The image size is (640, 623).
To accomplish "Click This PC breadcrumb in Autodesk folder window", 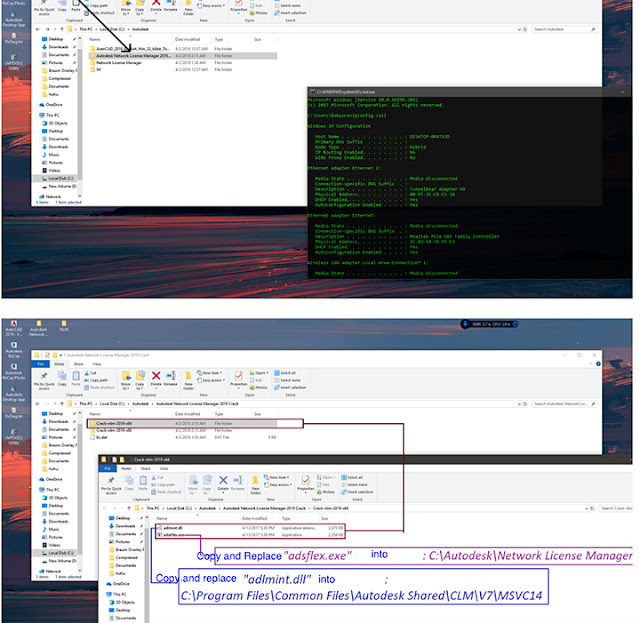I will click(x=85, y=29).
